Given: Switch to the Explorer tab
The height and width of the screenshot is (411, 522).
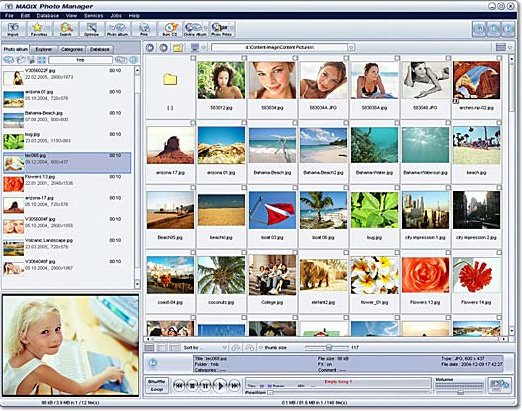Looking at the screenshot, I should pos(44,49).
